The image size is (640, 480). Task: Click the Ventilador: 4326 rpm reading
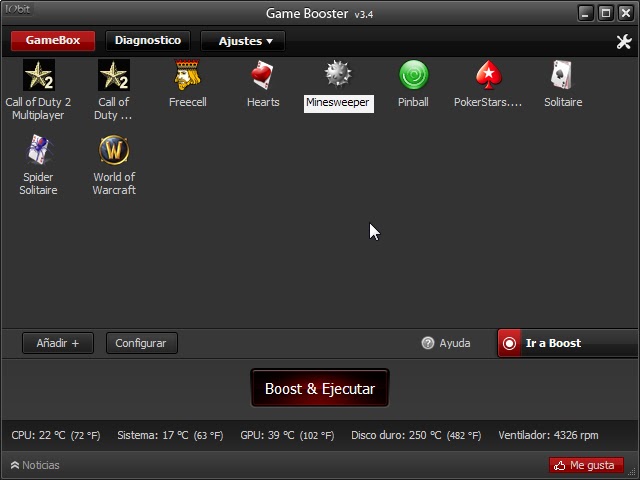pyautogui.click(x=548, y=436)
